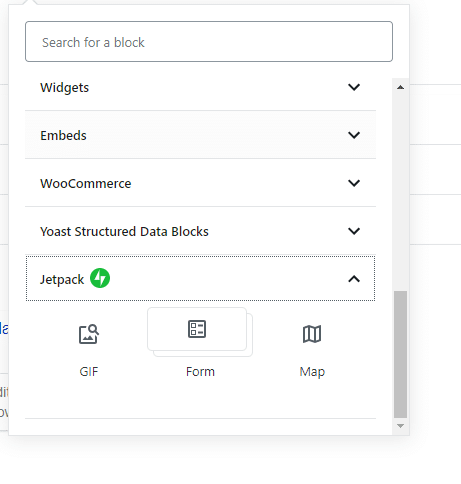Expand the Widgets section chevron
The image size is (461, 484).
(354, 87)
